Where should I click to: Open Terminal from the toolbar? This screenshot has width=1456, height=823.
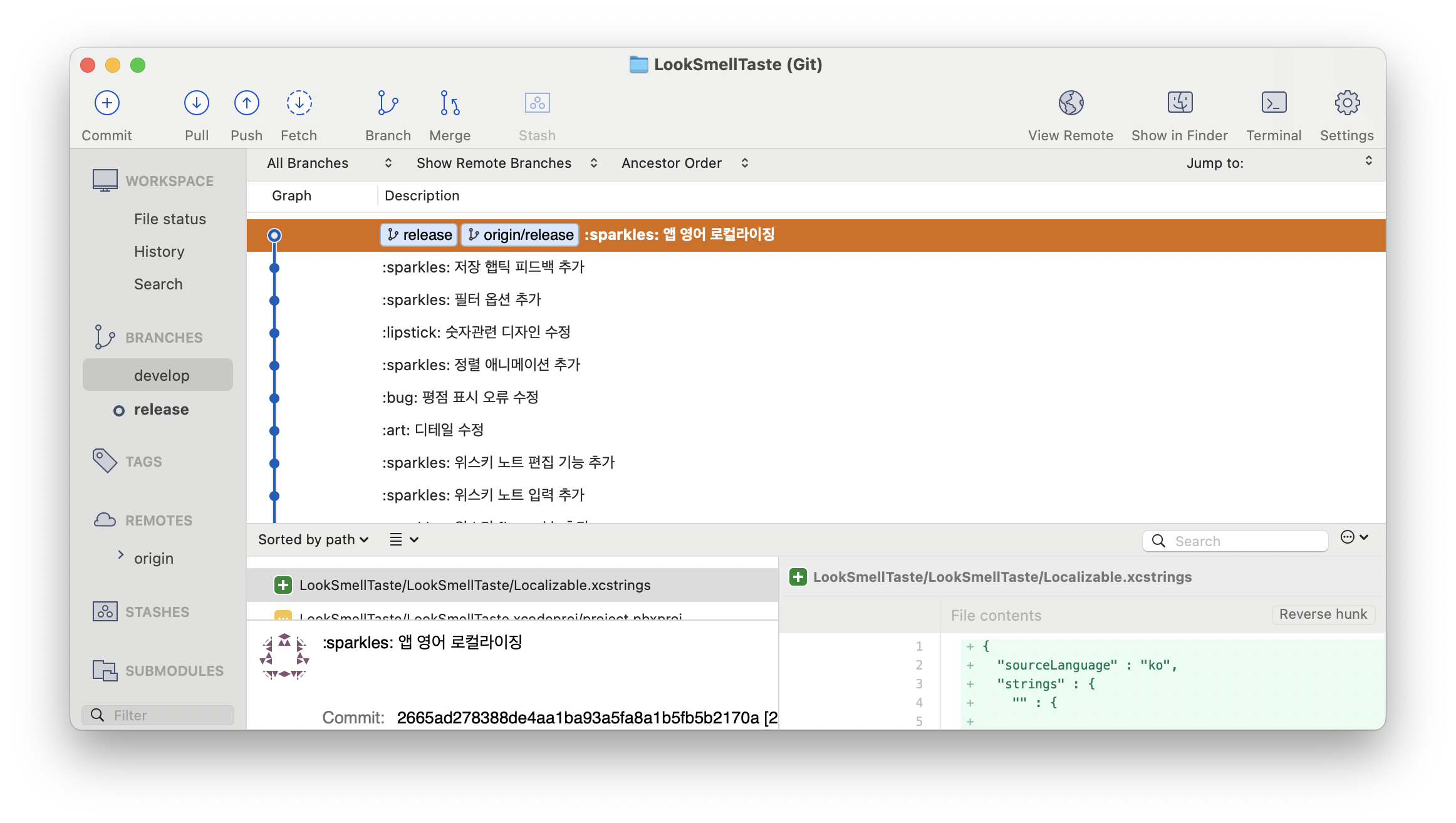(1274, 103)
